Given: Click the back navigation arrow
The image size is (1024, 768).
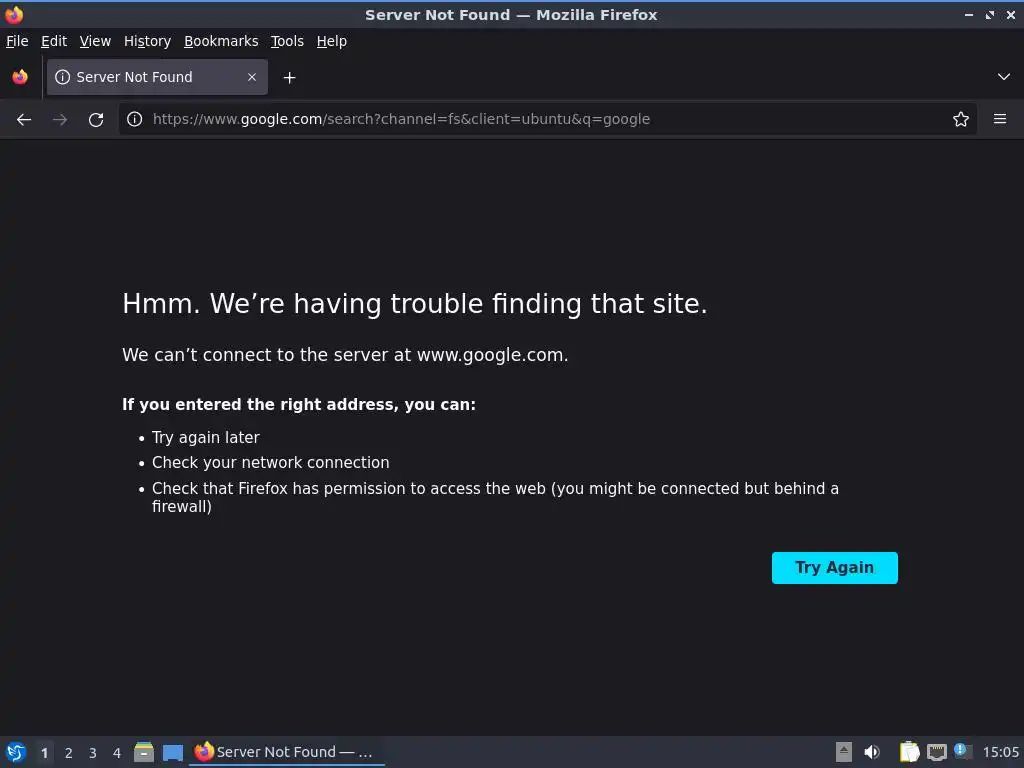Looking at the screenshot, I should coord(24,119).
